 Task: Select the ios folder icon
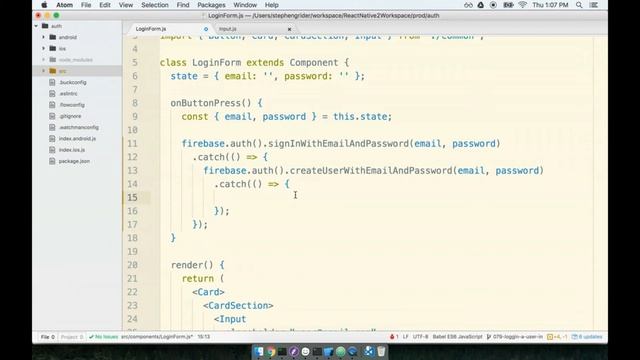(x=53, y=49)
